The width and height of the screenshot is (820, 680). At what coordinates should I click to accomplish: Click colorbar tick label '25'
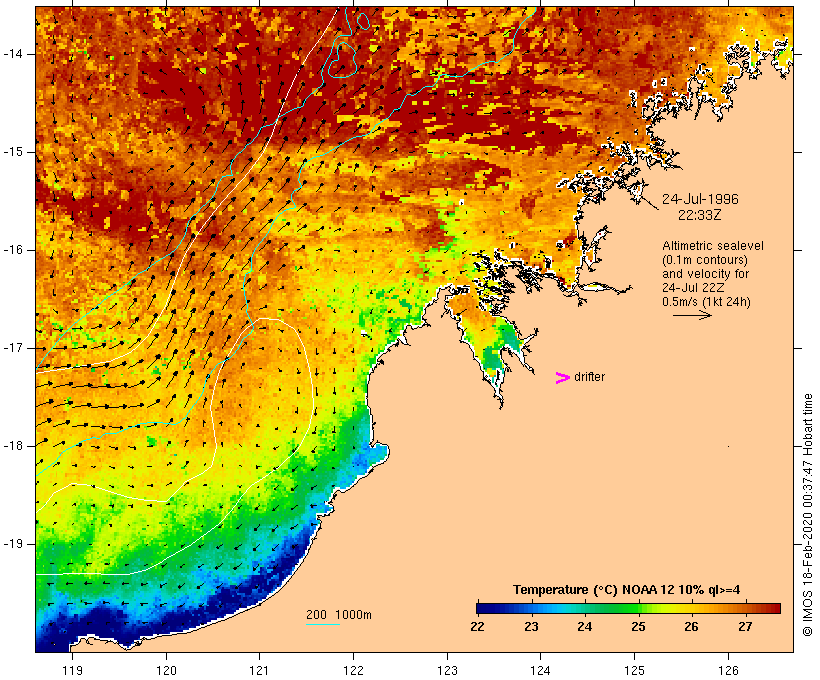click(638, 627)
